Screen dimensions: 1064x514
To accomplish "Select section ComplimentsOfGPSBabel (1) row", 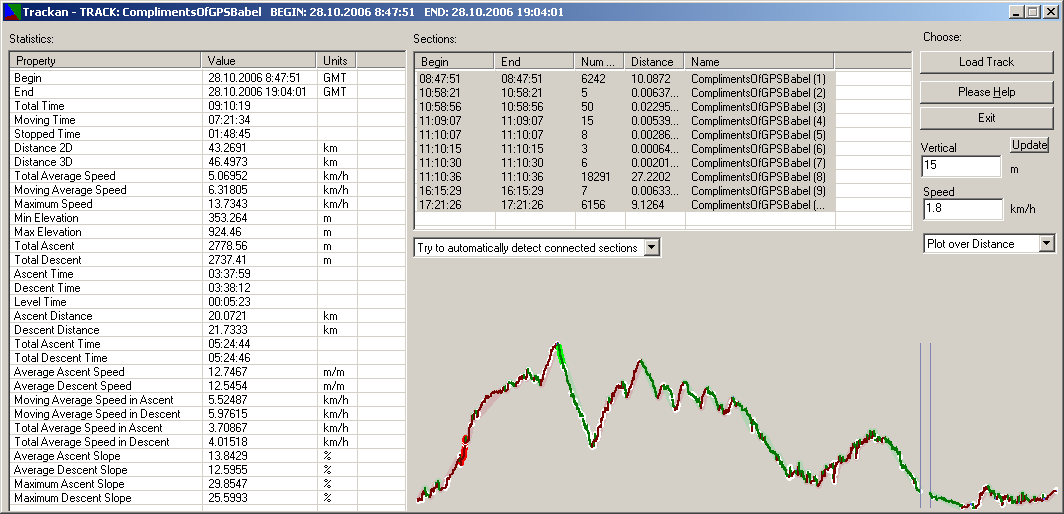I will click(x=758, y=78).
